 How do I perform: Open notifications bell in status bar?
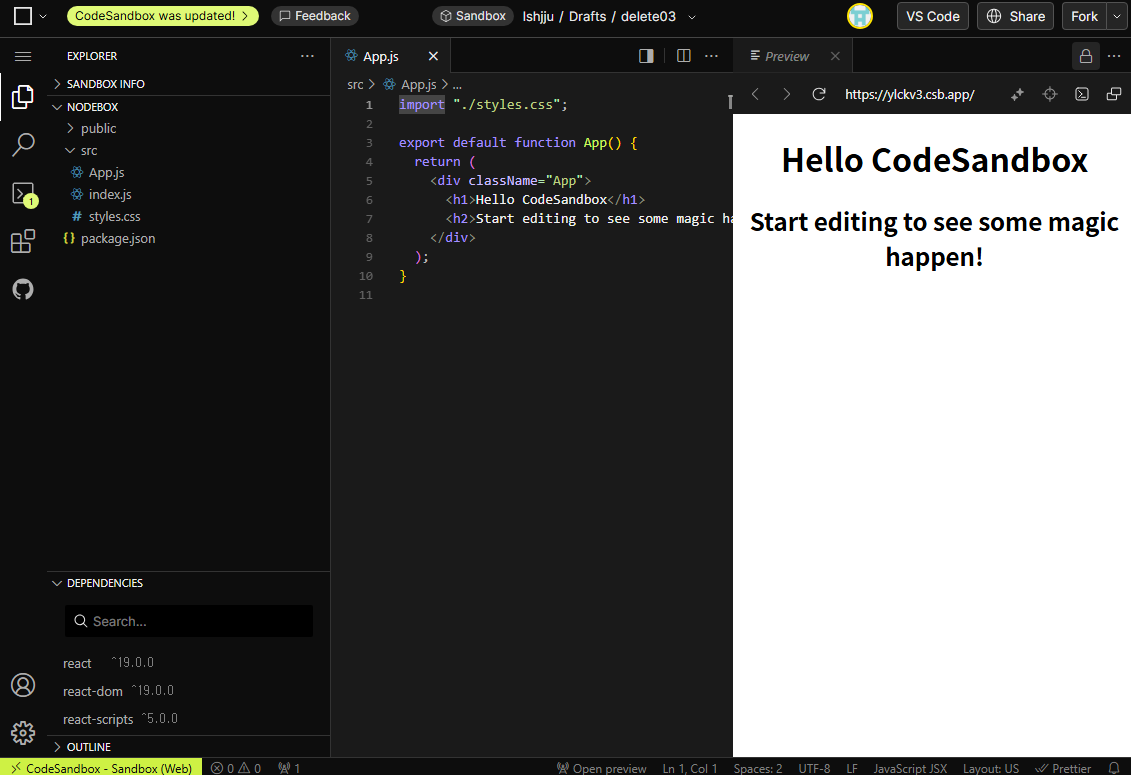(1114, 768)
